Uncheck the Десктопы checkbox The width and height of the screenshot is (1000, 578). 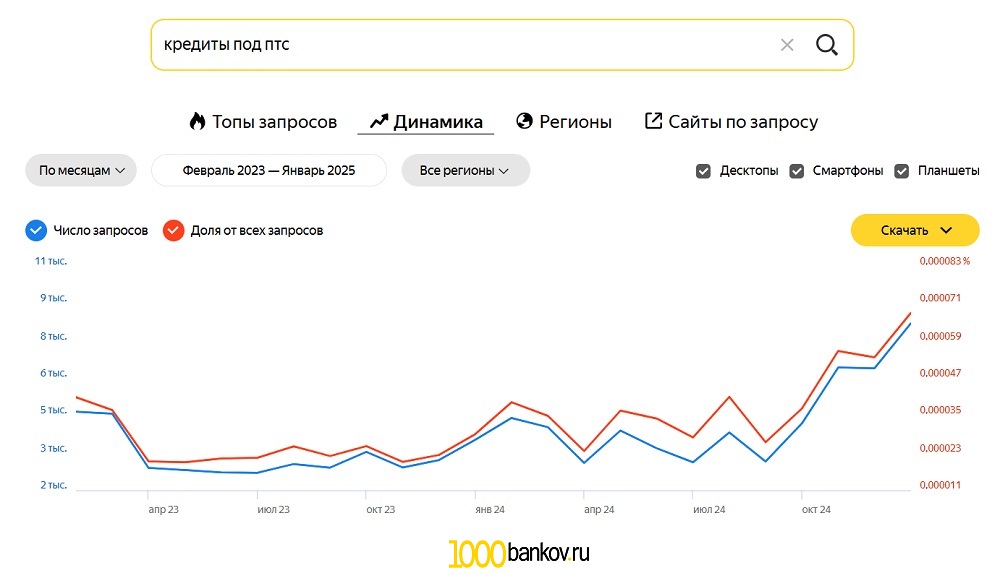pos(703,171)
